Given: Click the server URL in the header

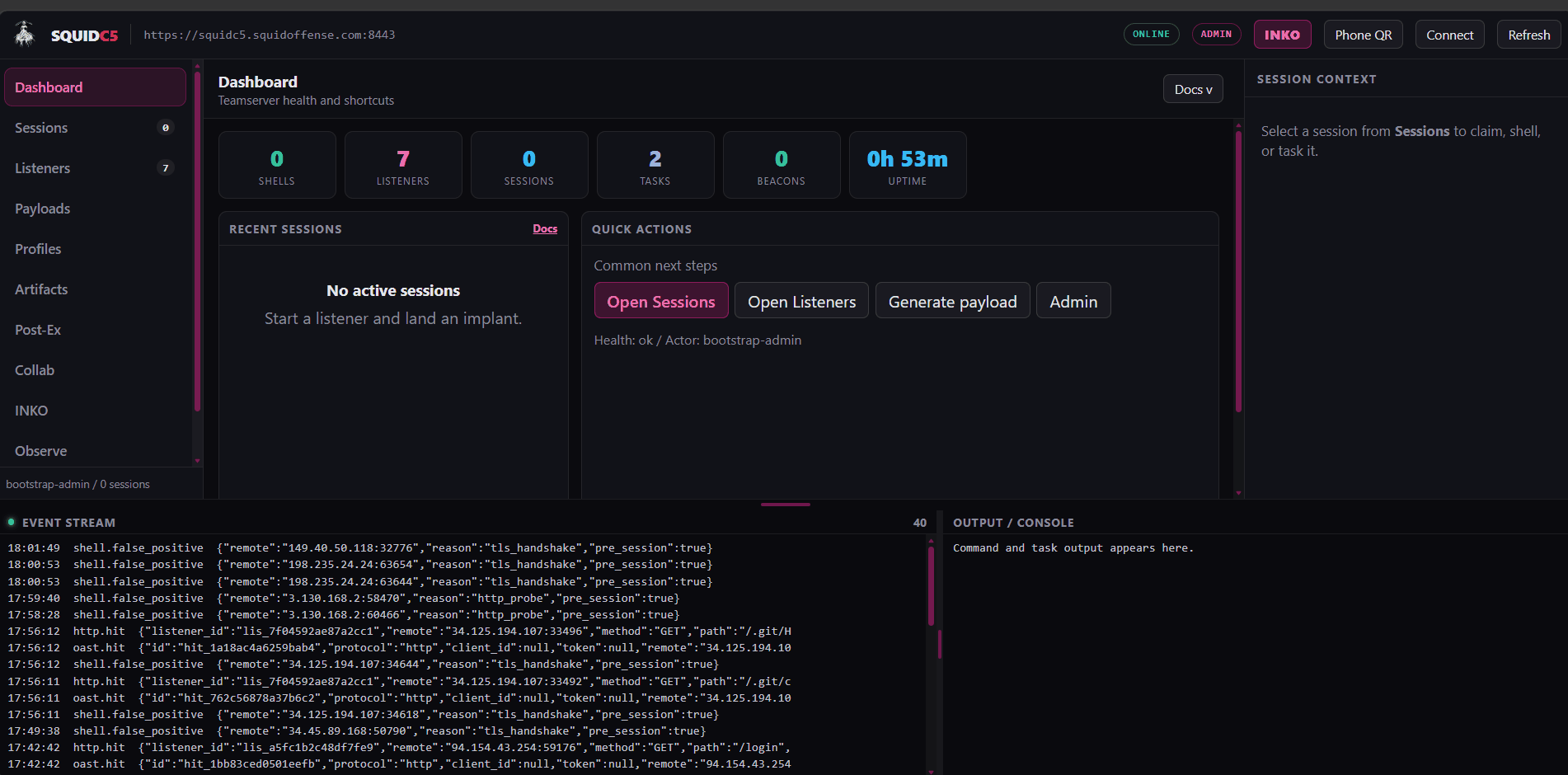Looking at the screenshot, I should (270, 35).
